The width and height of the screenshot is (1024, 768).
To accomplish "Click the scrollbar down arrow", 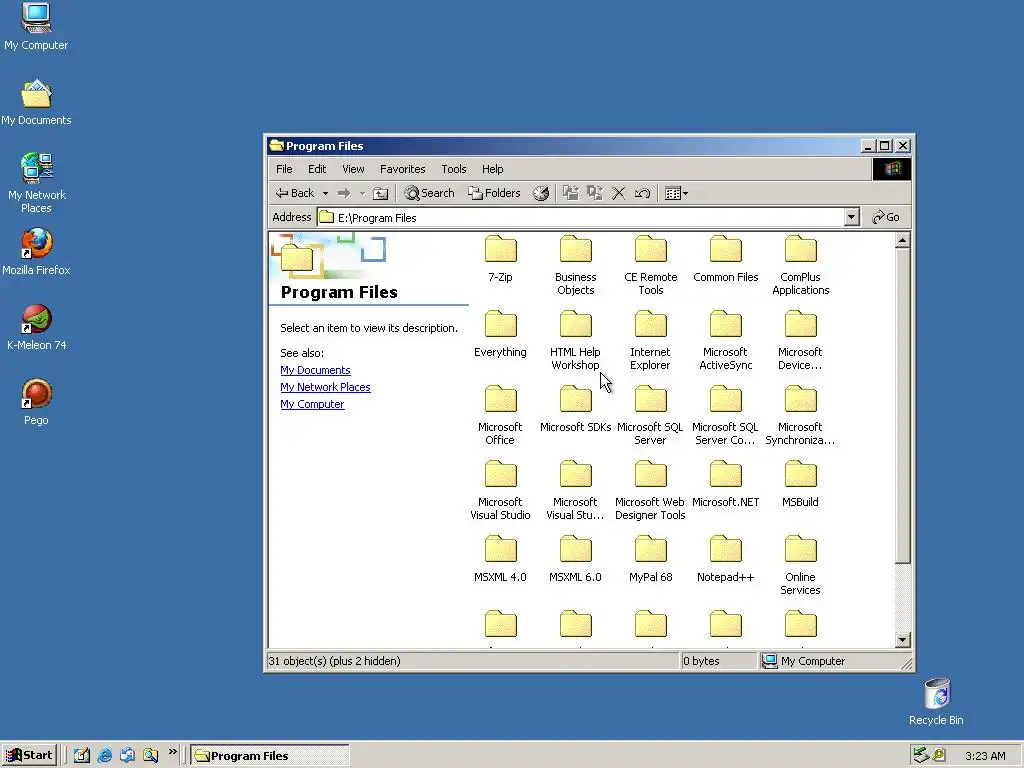I will [x=903, y=640].
